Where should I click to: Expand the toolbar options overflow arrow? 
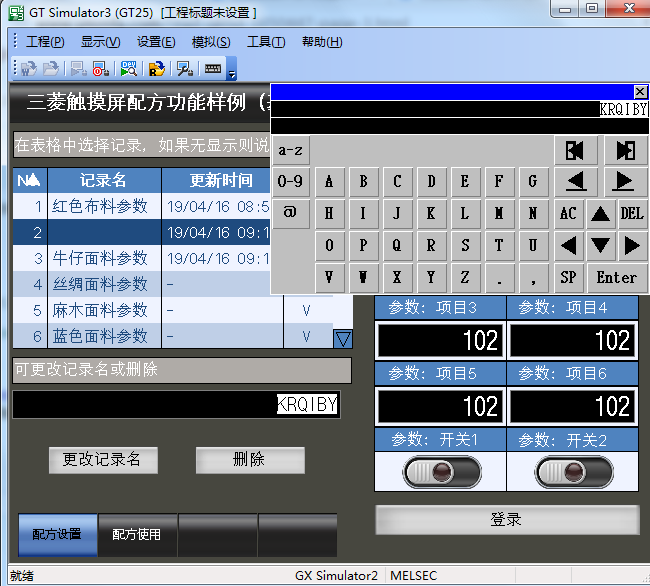coord(232,72)
